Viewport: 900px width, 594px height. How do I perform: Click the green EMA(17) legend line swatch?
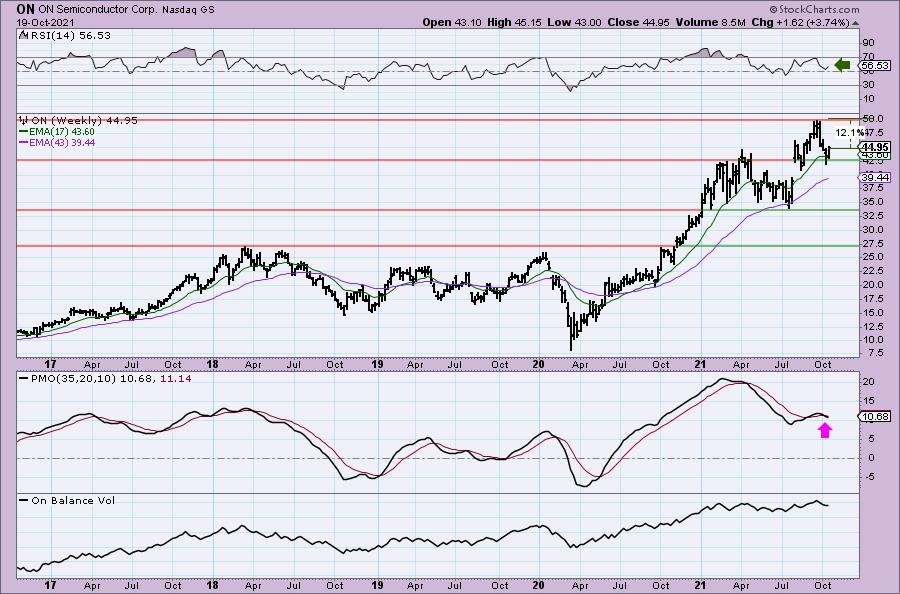[24, 131]
